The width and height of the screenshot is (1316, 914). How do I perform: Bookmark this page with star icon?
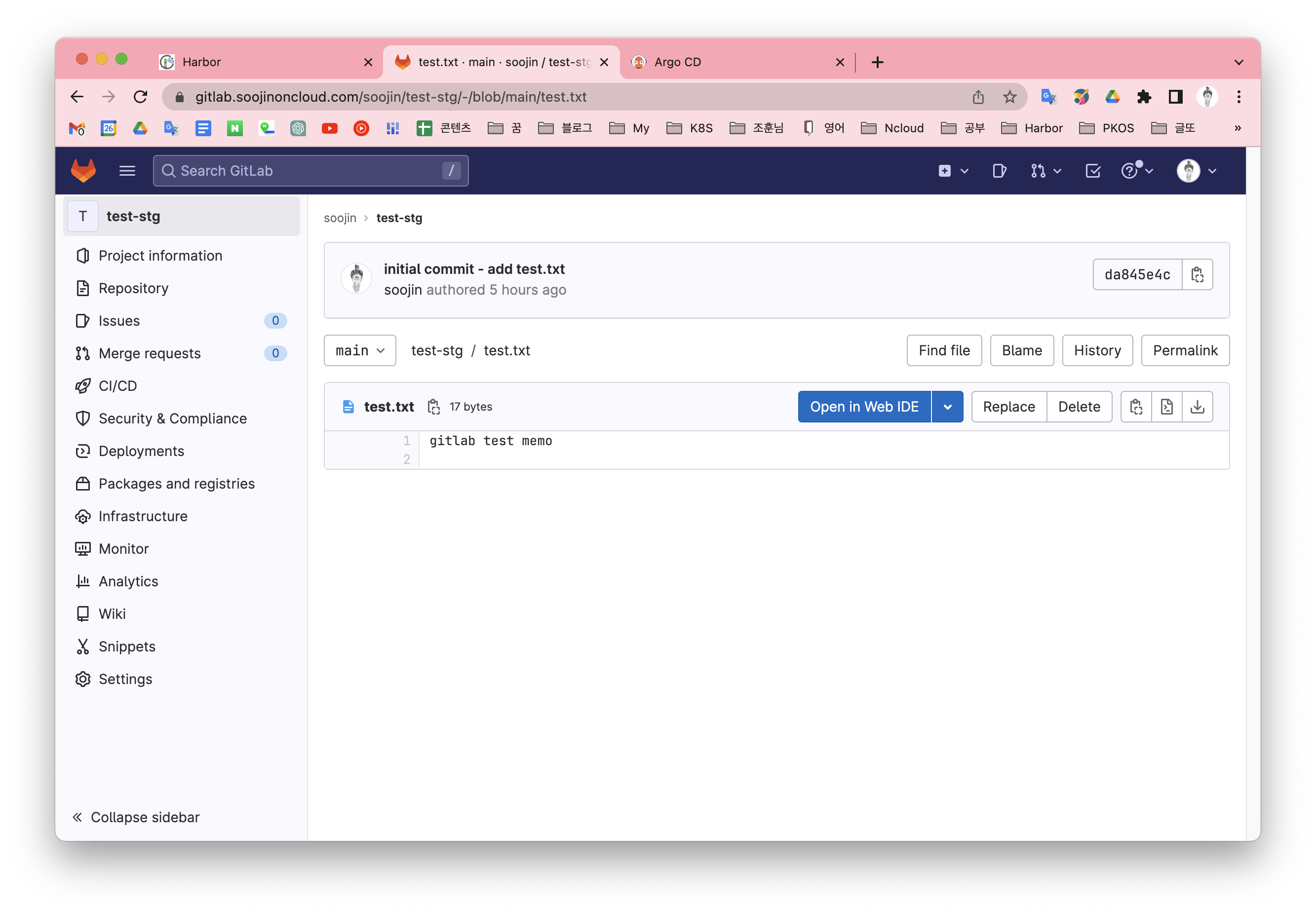pos(1009,97)
